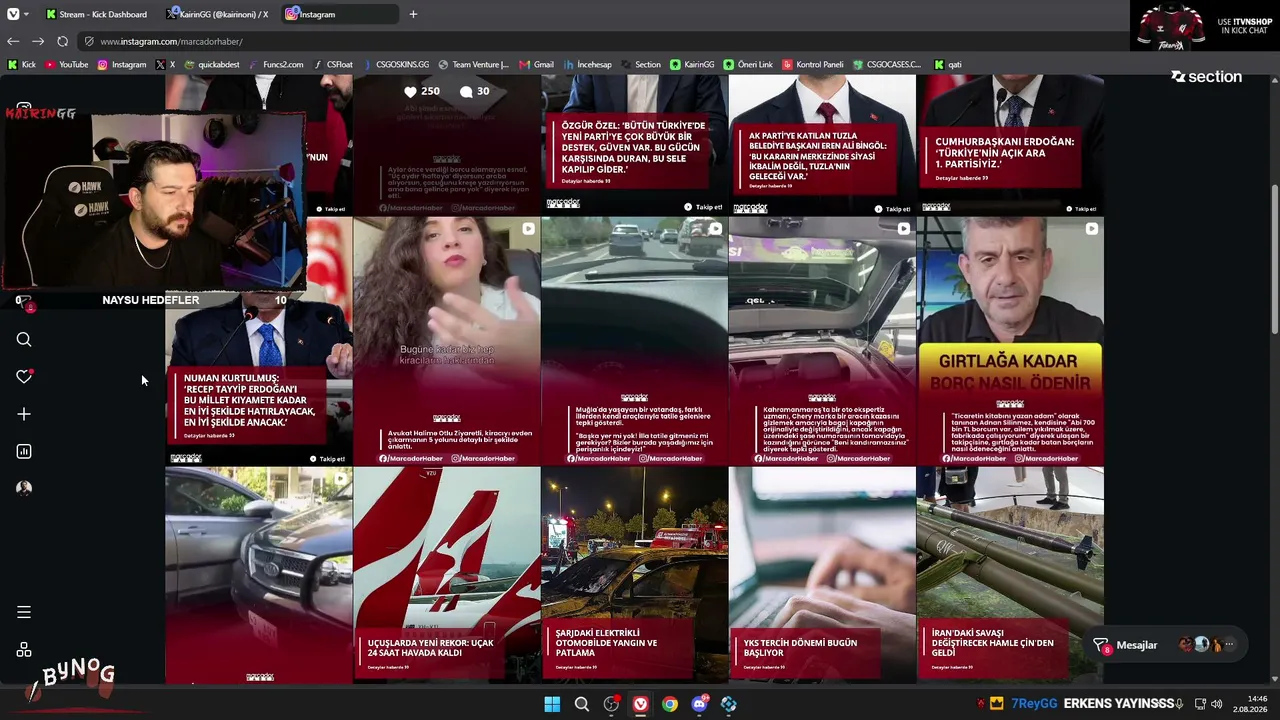Viewport: 1280px width, 720px height.
Task: Open the Numan Kurtulmuş post
Action: pyautogui.click(x=258, y=341)
